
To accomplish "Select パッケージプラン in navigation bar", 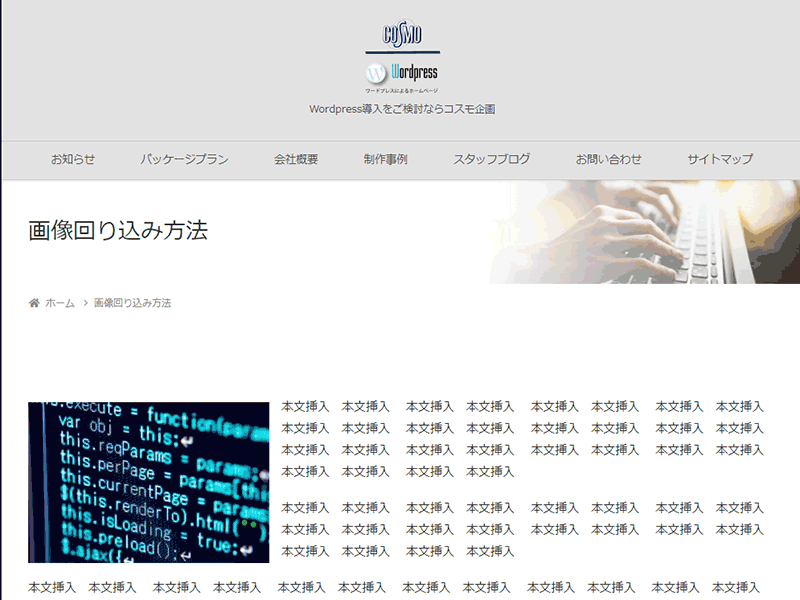I will [x=184, y=159].
